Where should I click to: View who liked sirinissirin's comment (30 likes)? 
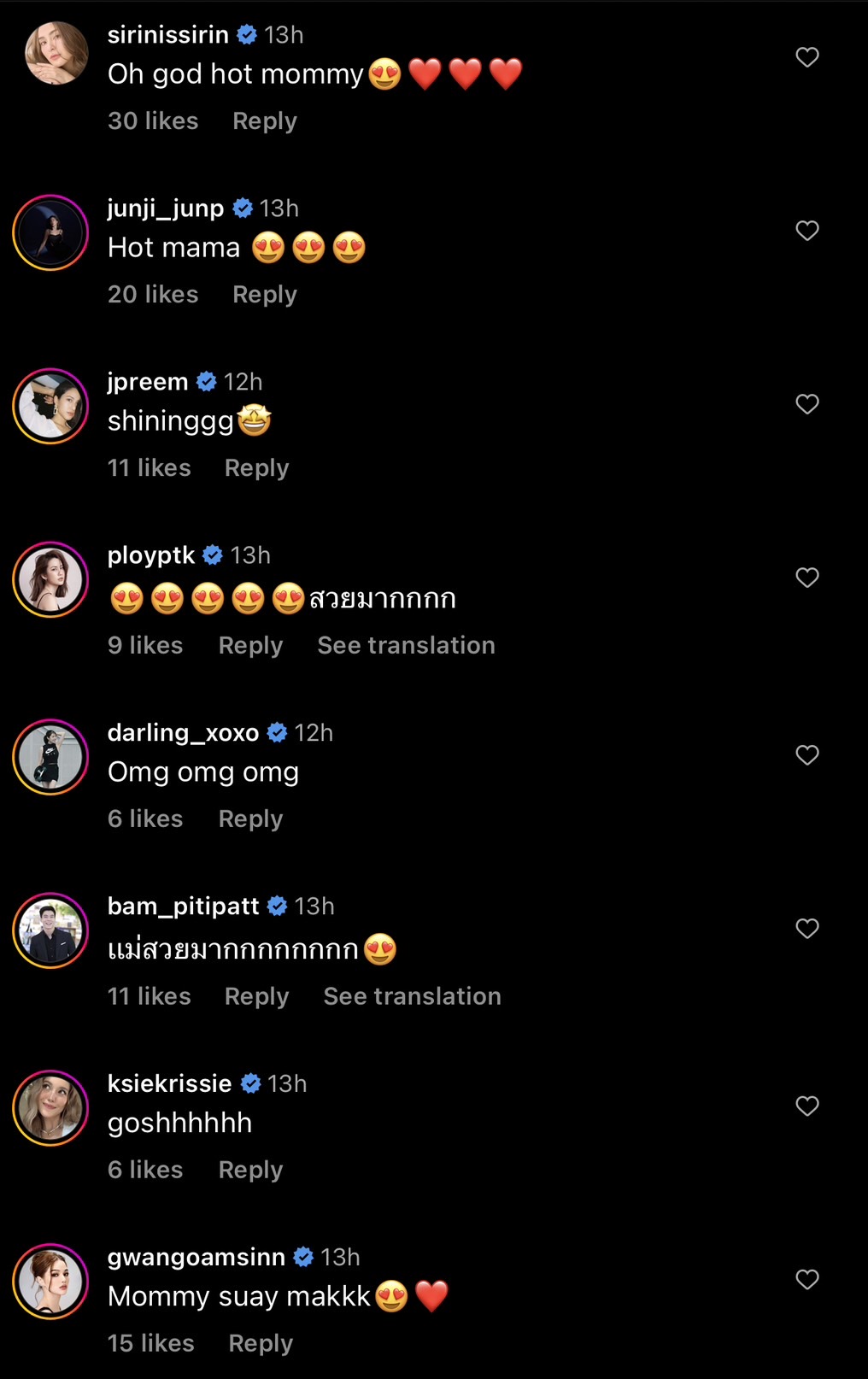[153, 121]
